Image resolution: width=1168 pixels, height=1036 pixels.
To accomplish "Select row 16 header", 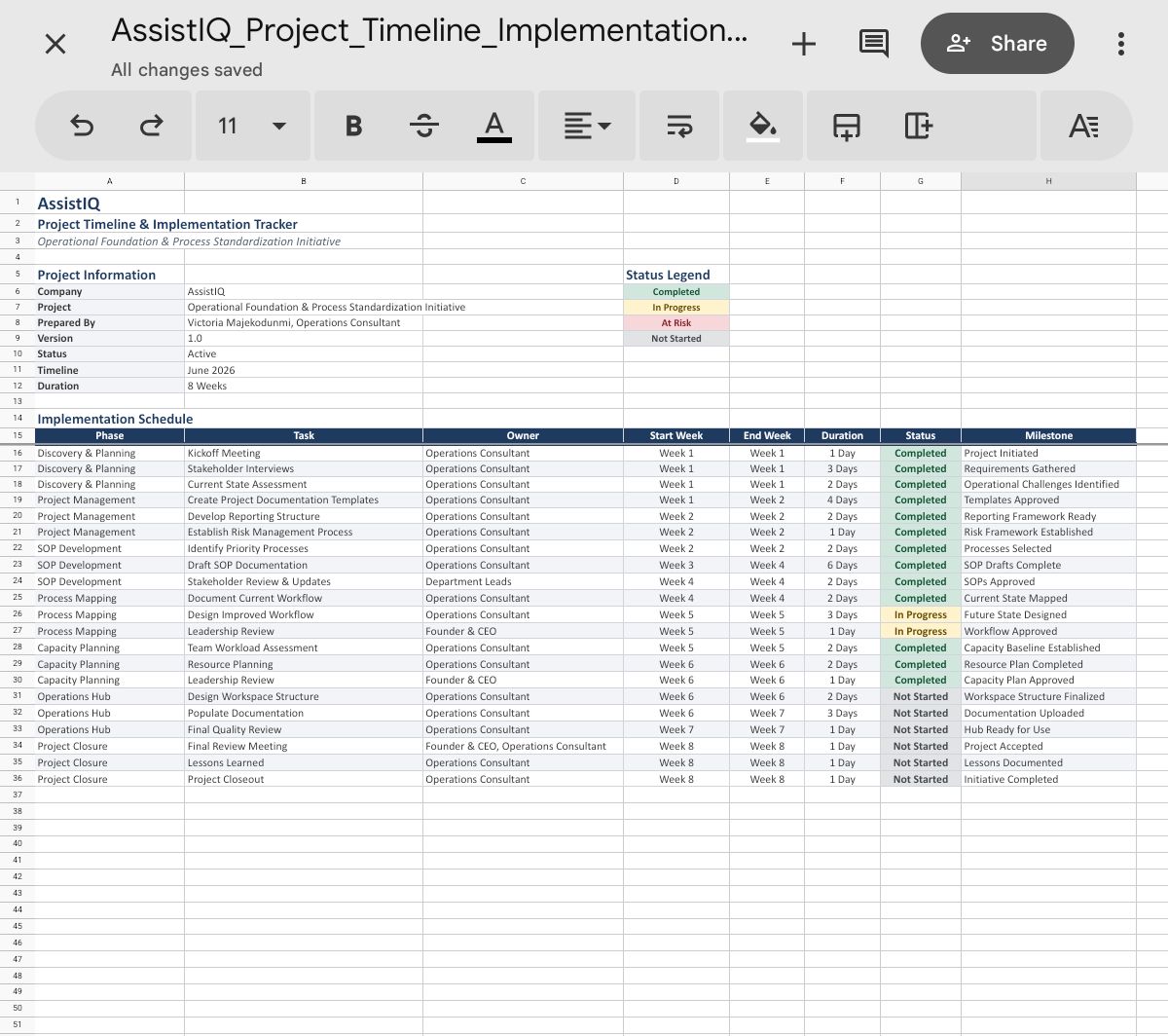I will tap(18, 453).
